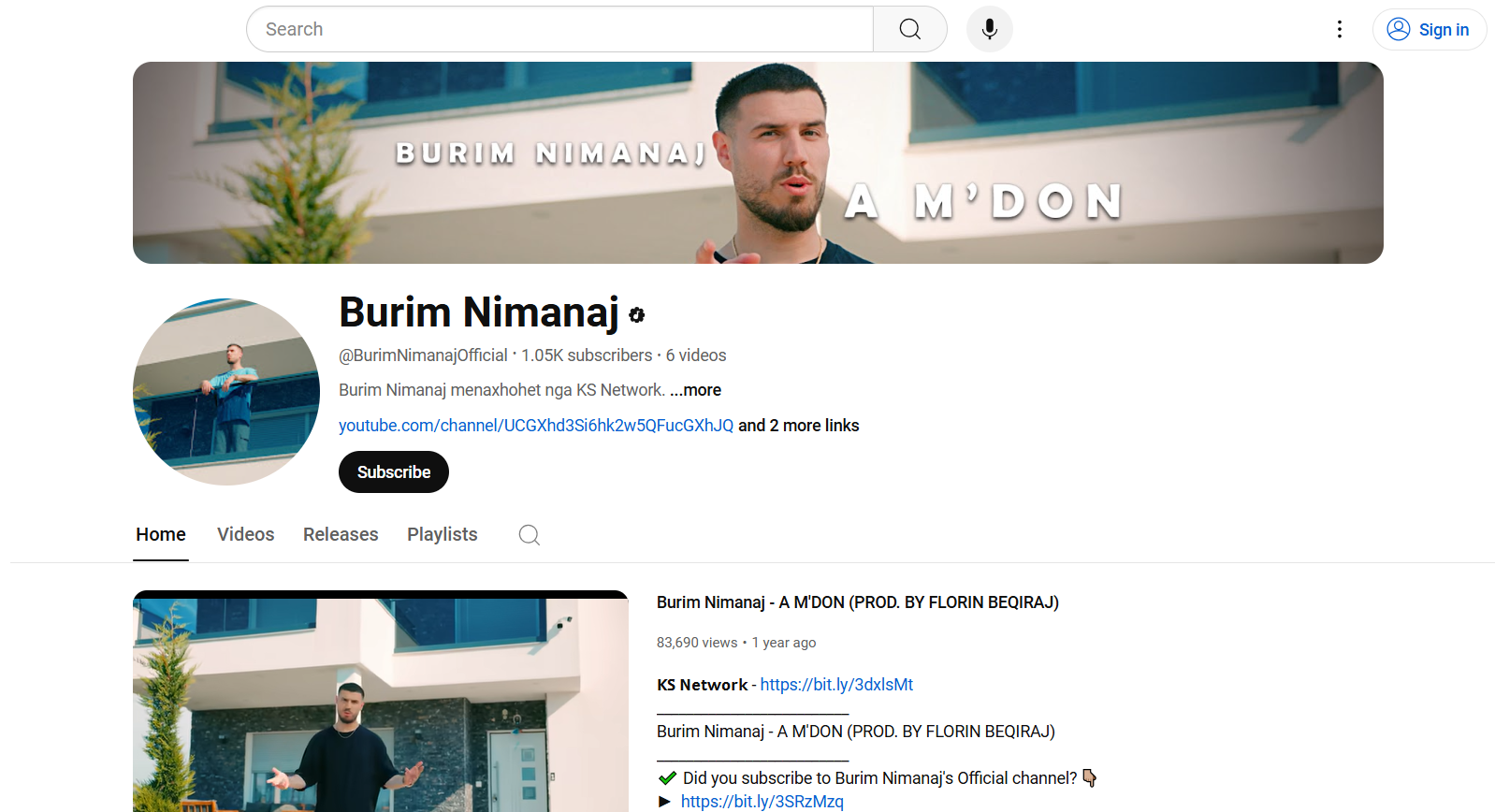Click the channel search icon beside Playlists
Screen dimensions: 1495x812
tap(530, 535)
